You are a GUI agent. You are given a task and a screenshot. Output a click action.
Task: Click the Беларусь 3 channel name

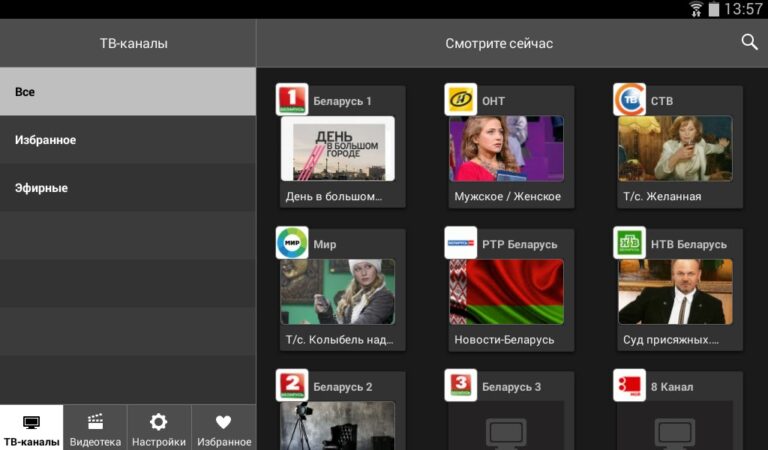tap(511, 387)
